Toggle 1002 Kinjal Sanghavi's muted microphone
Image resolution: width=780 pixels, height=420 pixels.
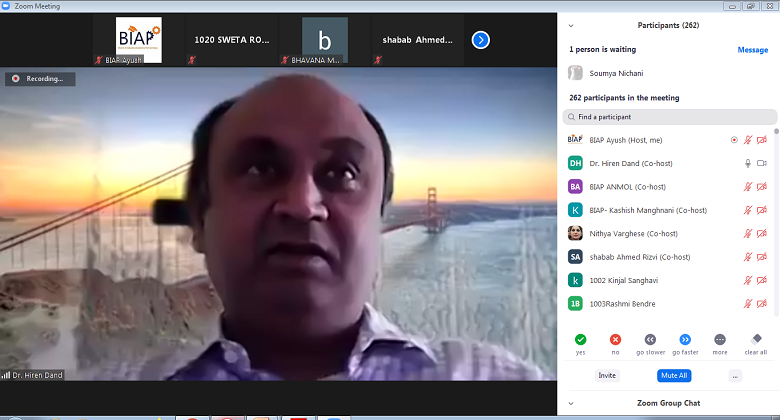747,280
